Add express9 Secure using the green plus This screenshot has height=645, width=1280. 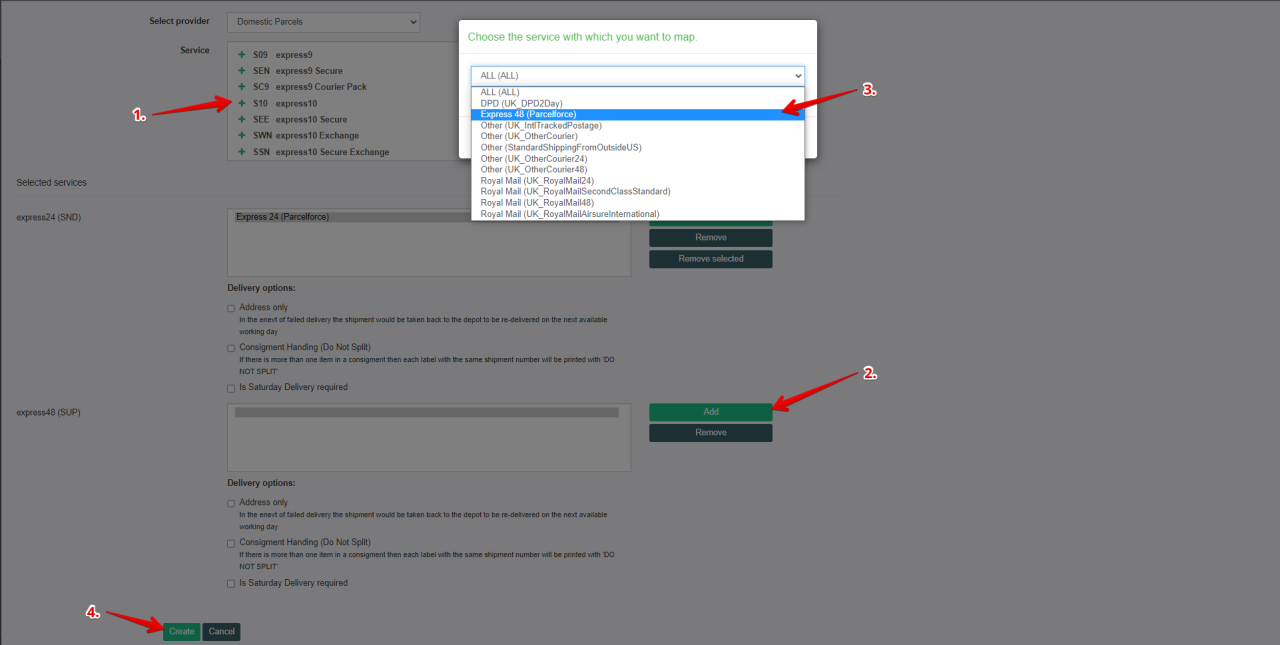click(240, 70)
